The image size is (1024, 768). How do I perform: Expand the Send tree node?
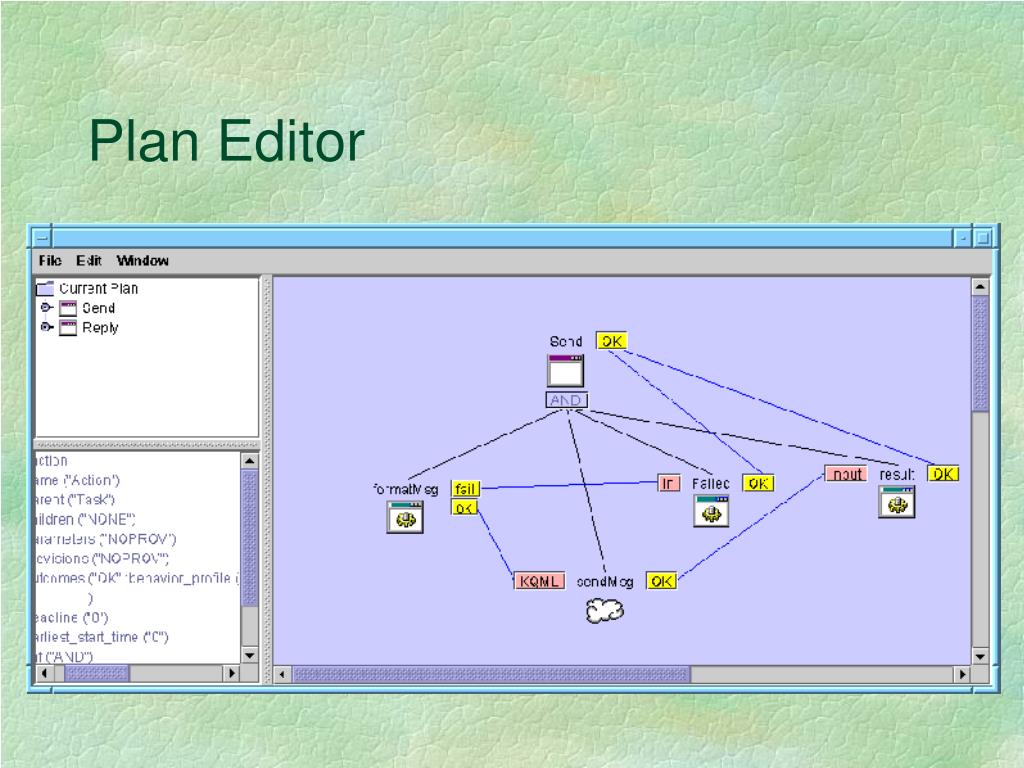tap(46, 307)
